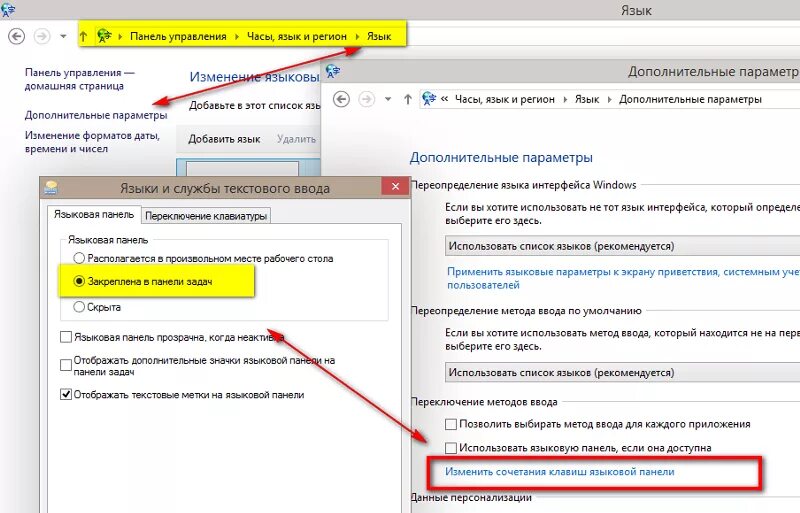This screenshot has width=800, height=513.
Task: Click Forward arrow in Дополнительные параметры window
Action: (366, 99)
